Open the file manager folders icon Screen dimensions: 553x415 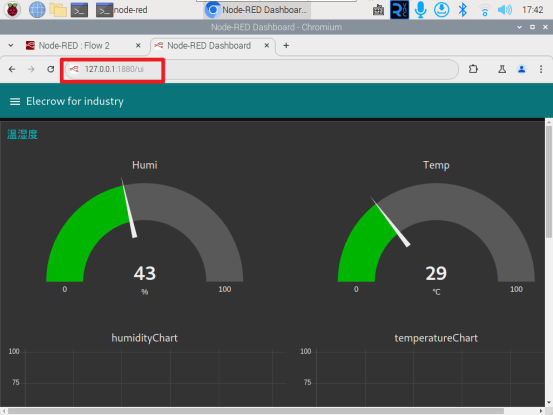click(x=58, y=10)
